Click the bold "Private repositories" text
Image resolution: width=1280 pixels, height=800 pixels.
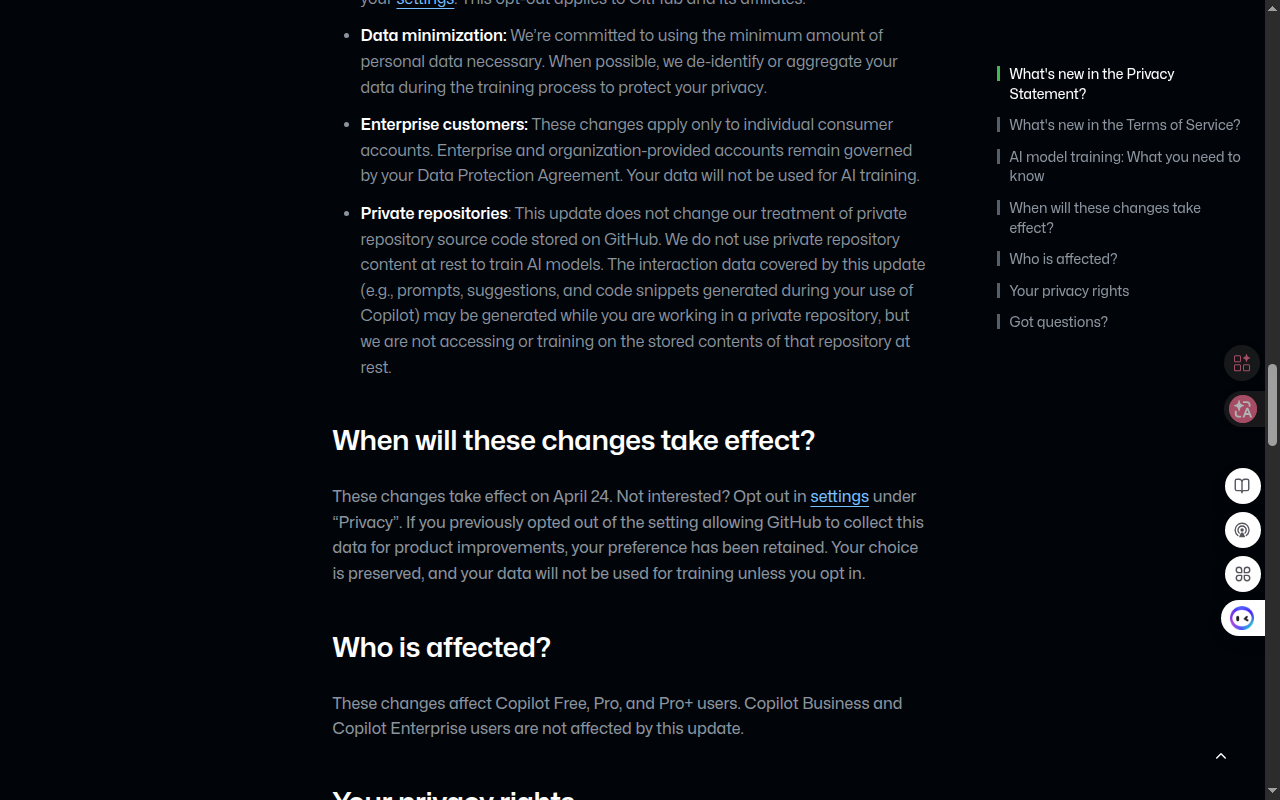(434, 214)
